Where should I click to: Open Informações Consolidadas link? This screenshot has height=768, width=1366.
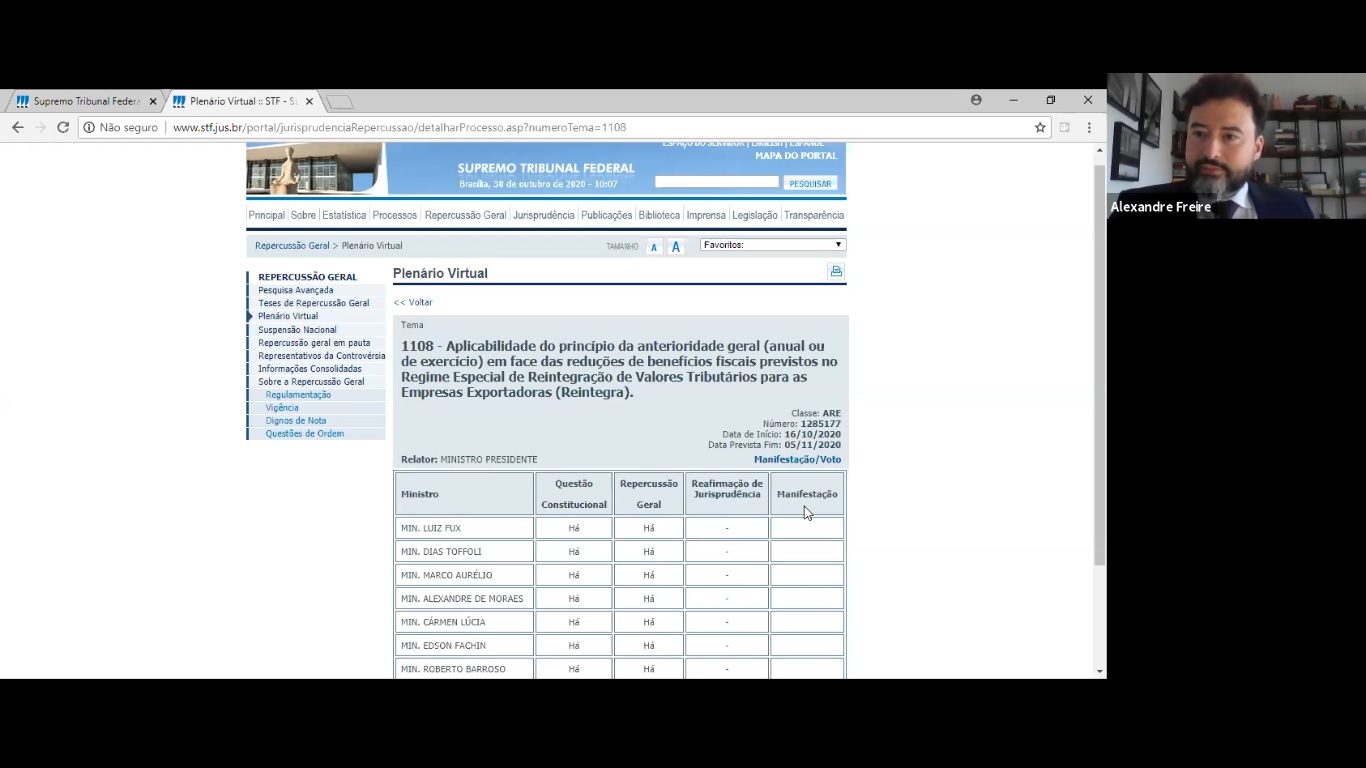[x=310, y=369]
